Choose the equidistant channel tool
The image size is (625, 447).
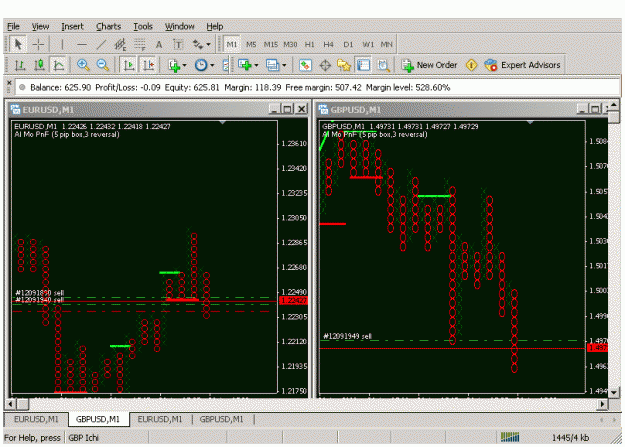(120, 44)
